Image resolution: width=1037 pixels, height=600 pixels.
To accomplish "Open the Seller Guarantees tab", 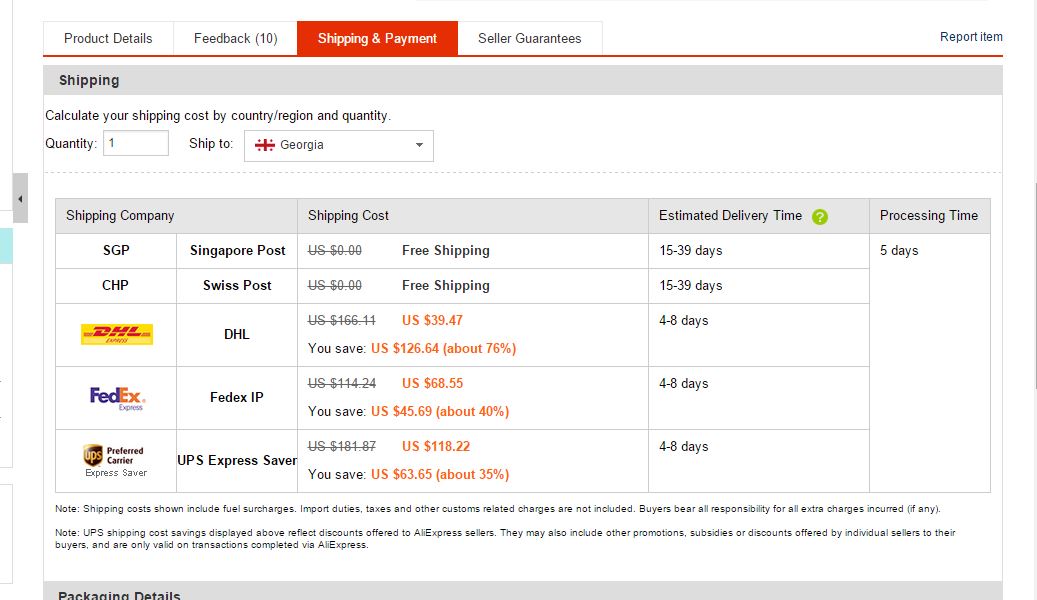I will click(x=529, y=38).
